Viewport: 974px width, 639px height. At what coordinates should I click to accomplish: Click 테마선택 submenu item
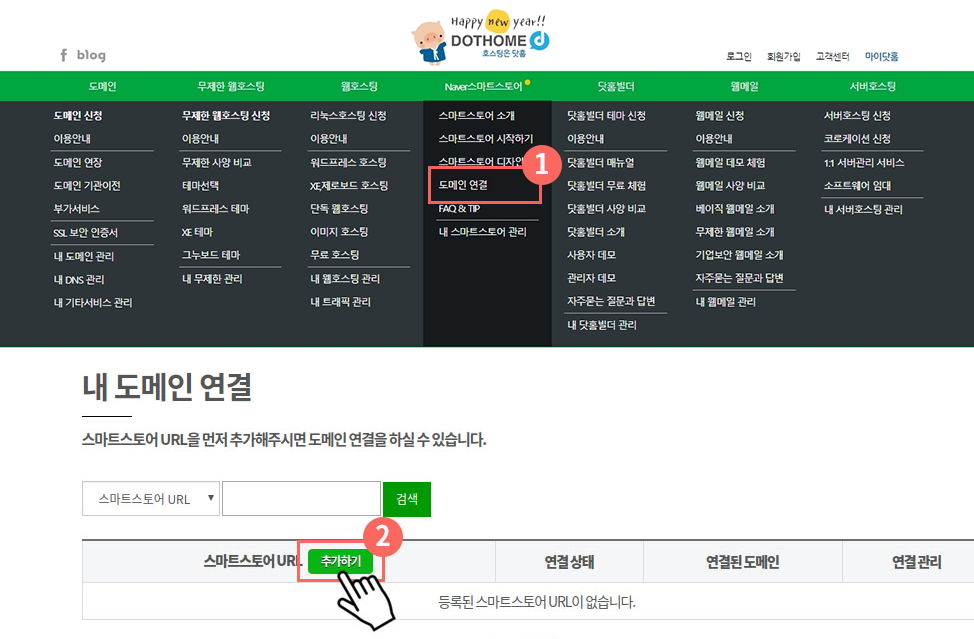tap(200, 186)
